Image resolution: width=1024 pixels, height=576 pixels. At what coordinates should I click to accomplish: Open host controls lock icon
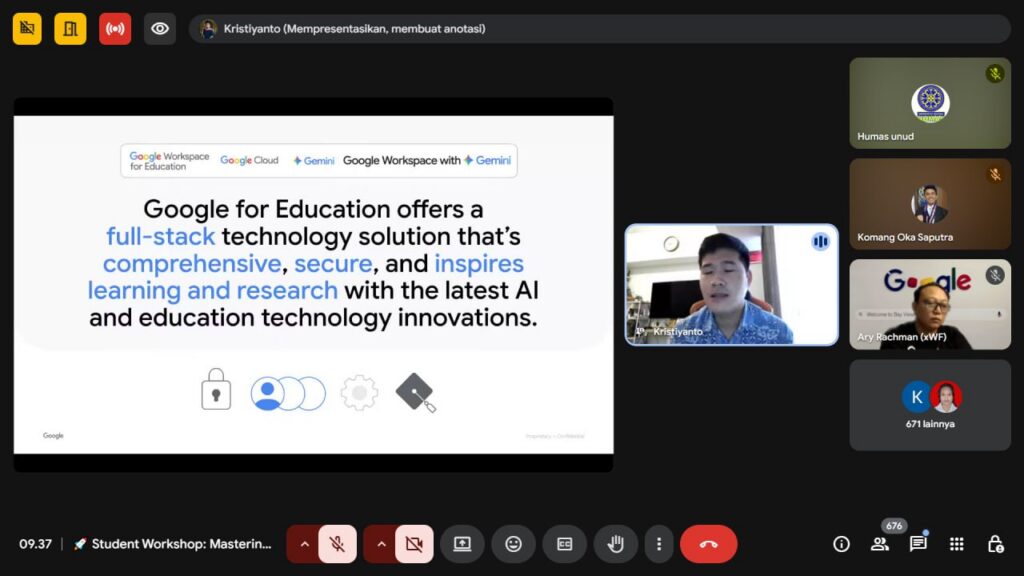(995, 544)
